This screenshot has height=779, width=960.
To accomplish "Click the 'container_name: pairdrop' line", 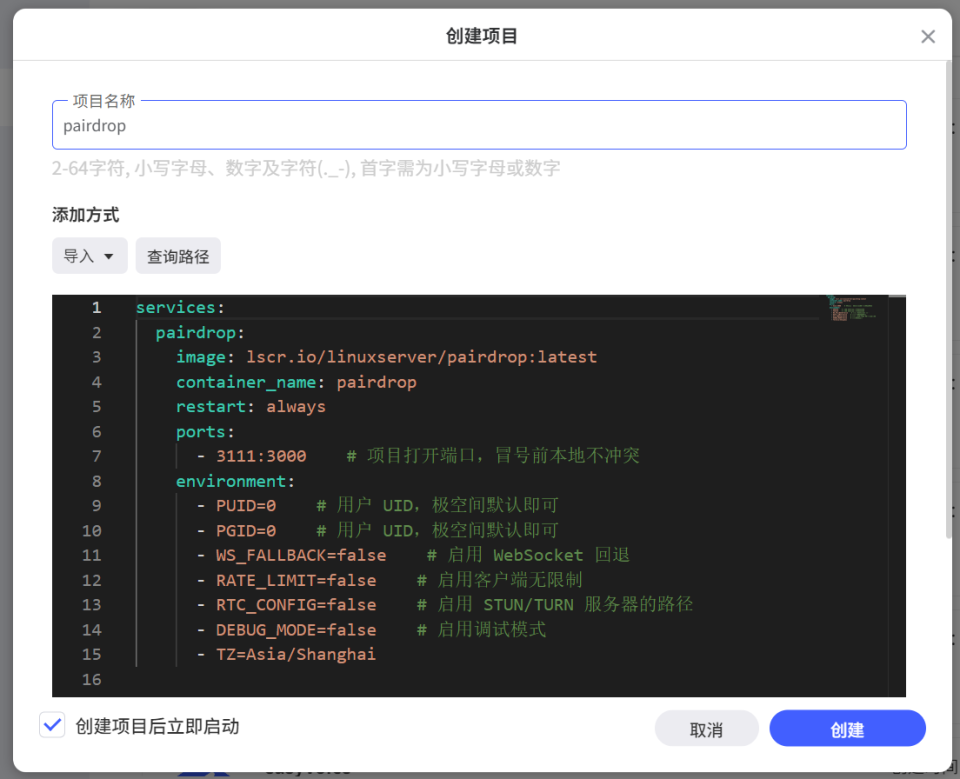I will (296, 382).
